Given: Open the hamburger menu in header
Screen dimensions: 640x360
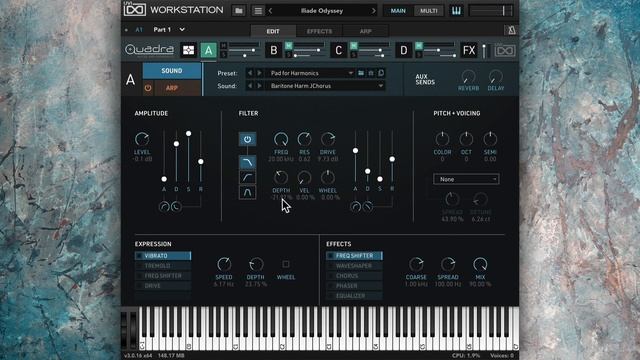Looking at the screenshot, I should (x=258, y=11).
